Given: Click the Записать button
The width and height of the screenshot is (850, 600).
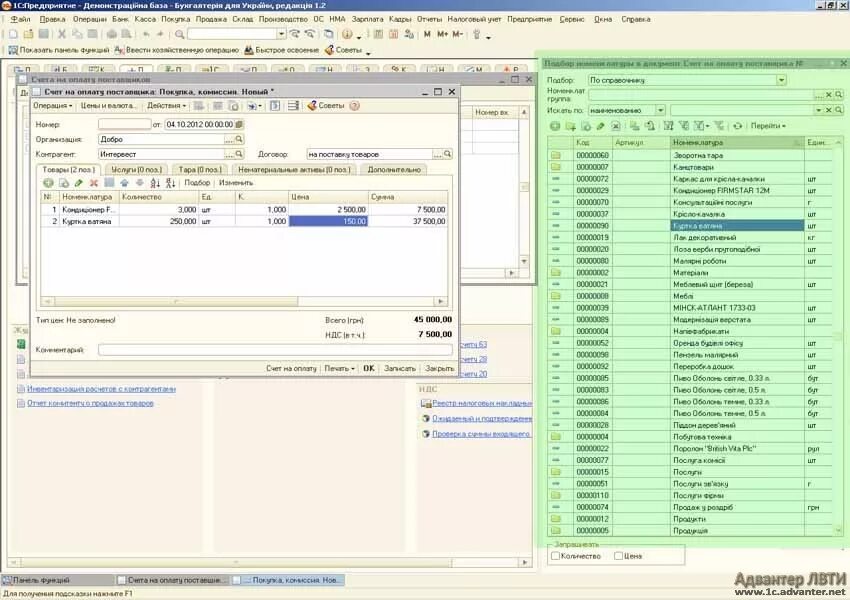Looking at the screenshot, I should click(x=400, y=368).
